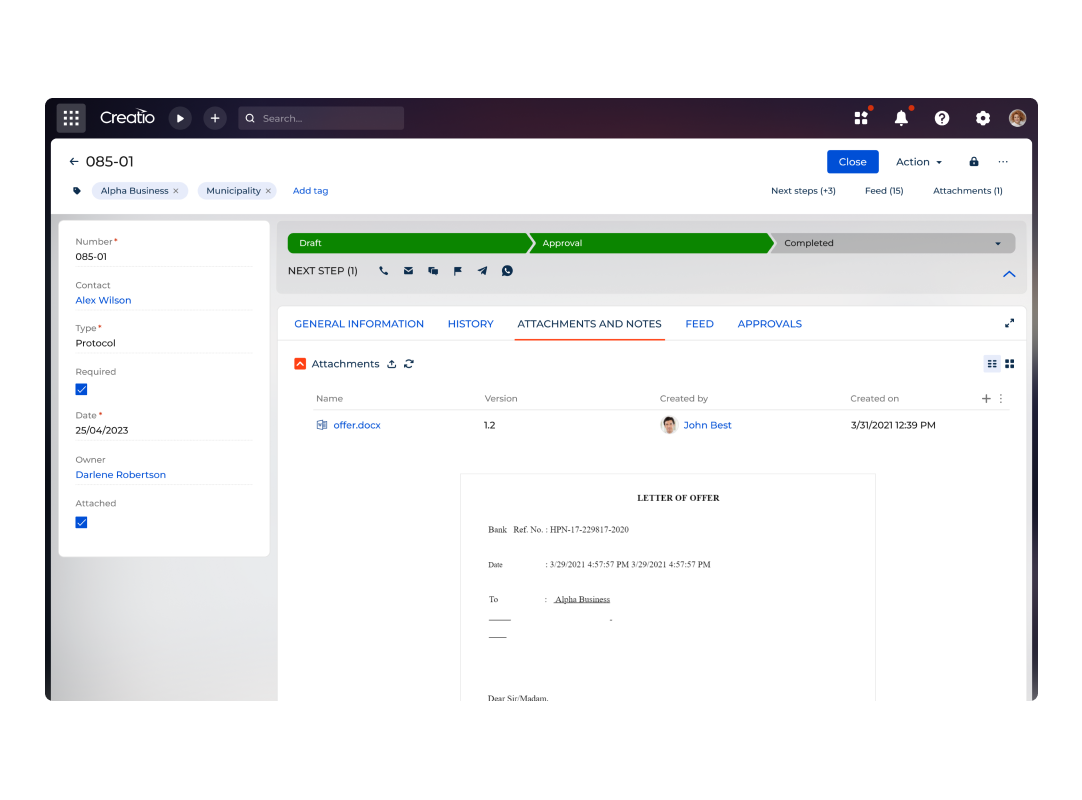Uncheck the Attached checkbox

coord(81,521)
